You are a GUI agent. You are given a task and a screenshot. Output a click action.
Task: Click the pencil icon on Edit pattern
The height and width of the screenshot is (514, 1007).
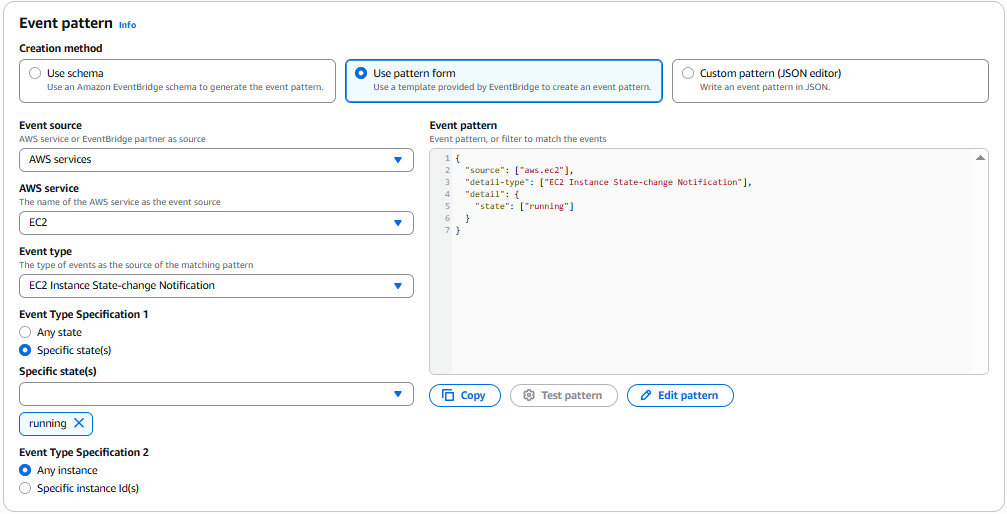click(646, 395)
